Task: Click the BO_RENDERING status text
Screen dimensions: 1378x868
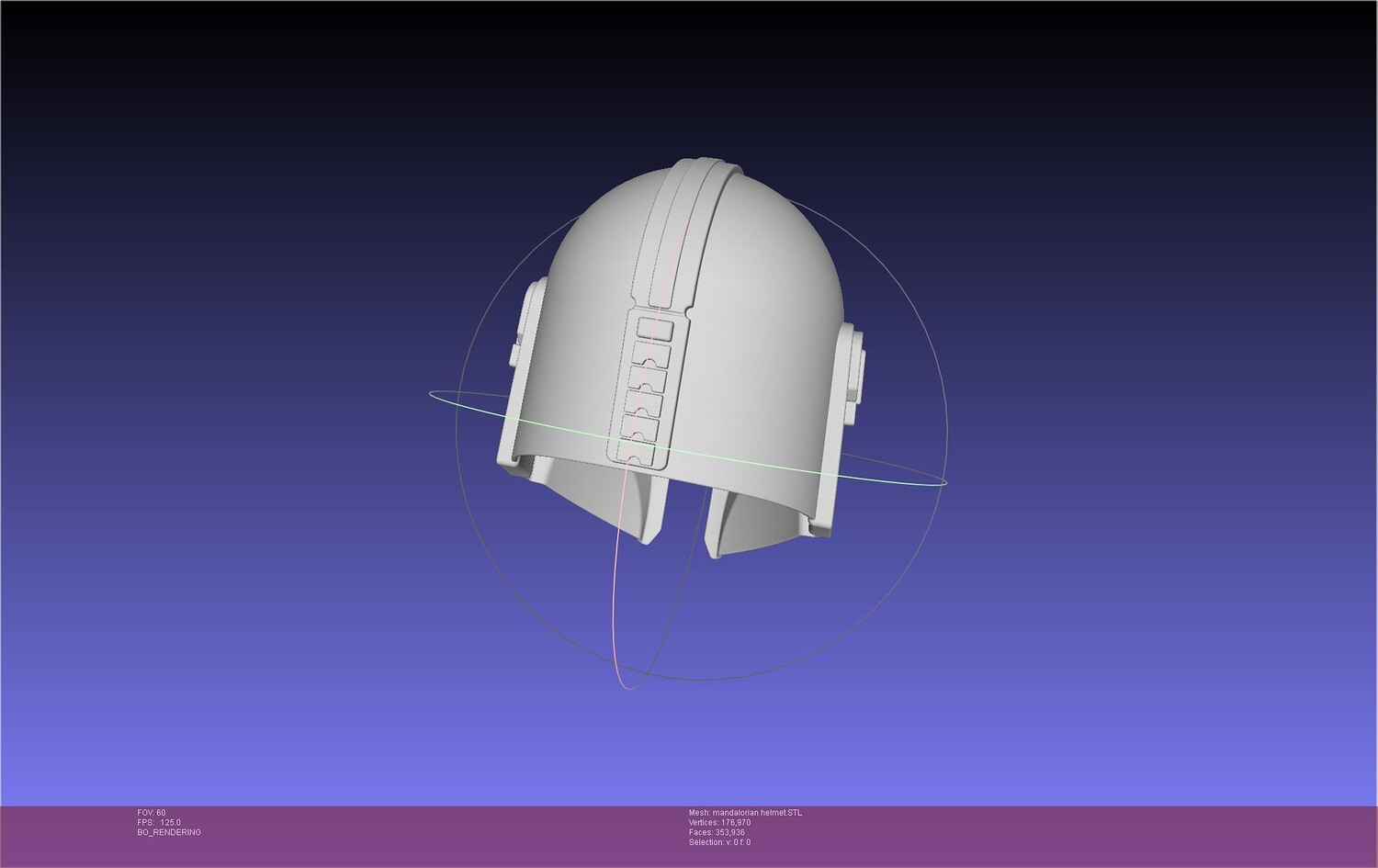Action: [x=169, y=832]
